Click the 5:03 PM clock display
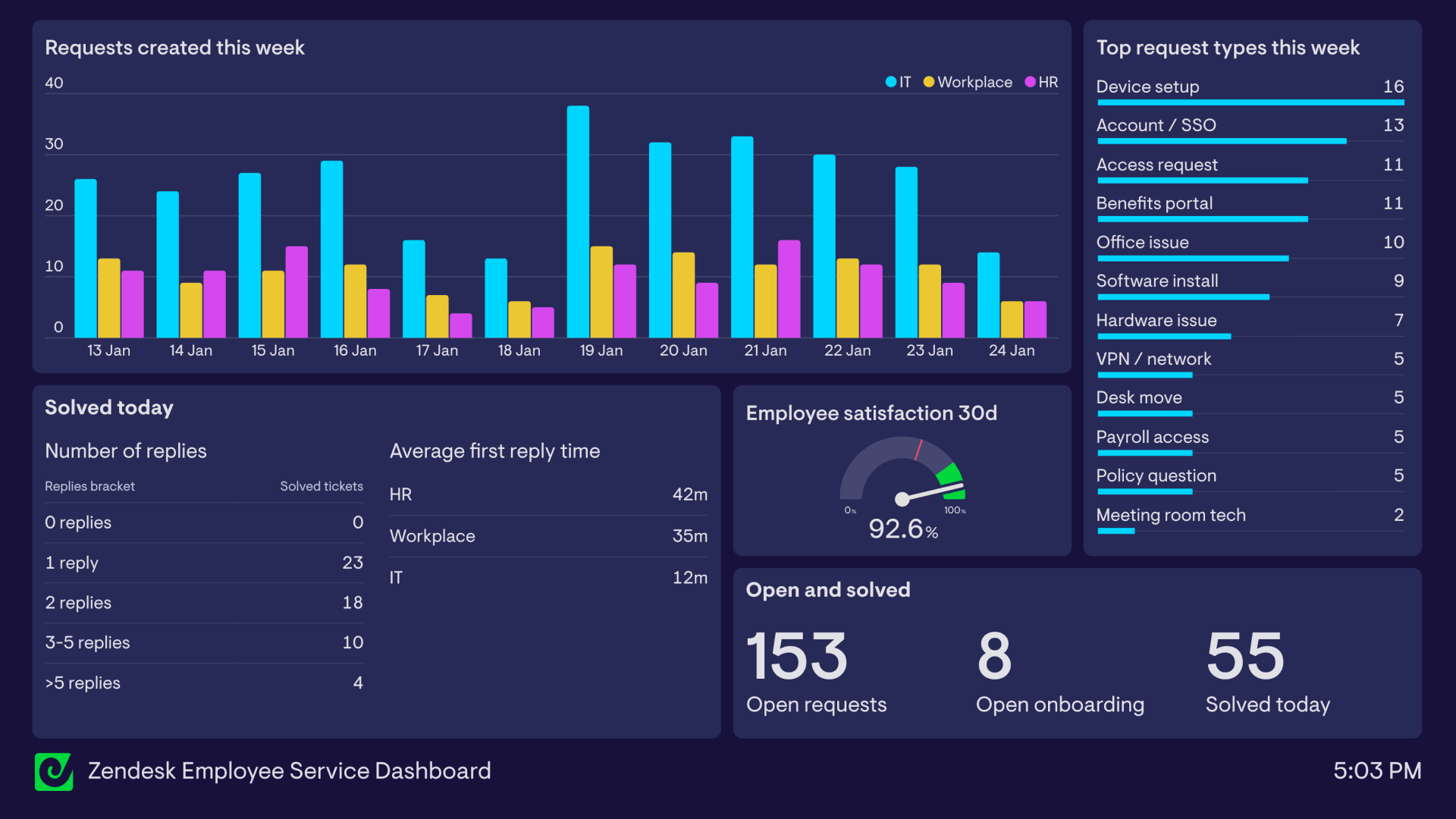 pyautogui.click(x=1376, y=770)
